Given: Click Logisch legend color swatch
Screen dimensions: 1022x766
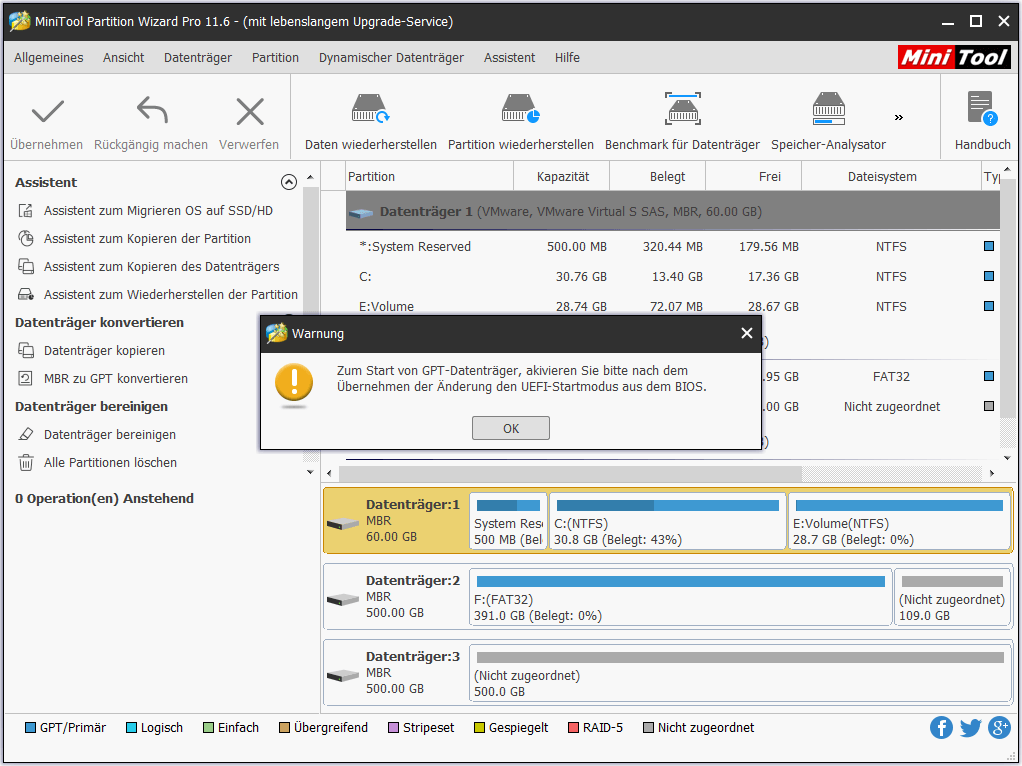Looking at the screenshot, I should [131, 728].
